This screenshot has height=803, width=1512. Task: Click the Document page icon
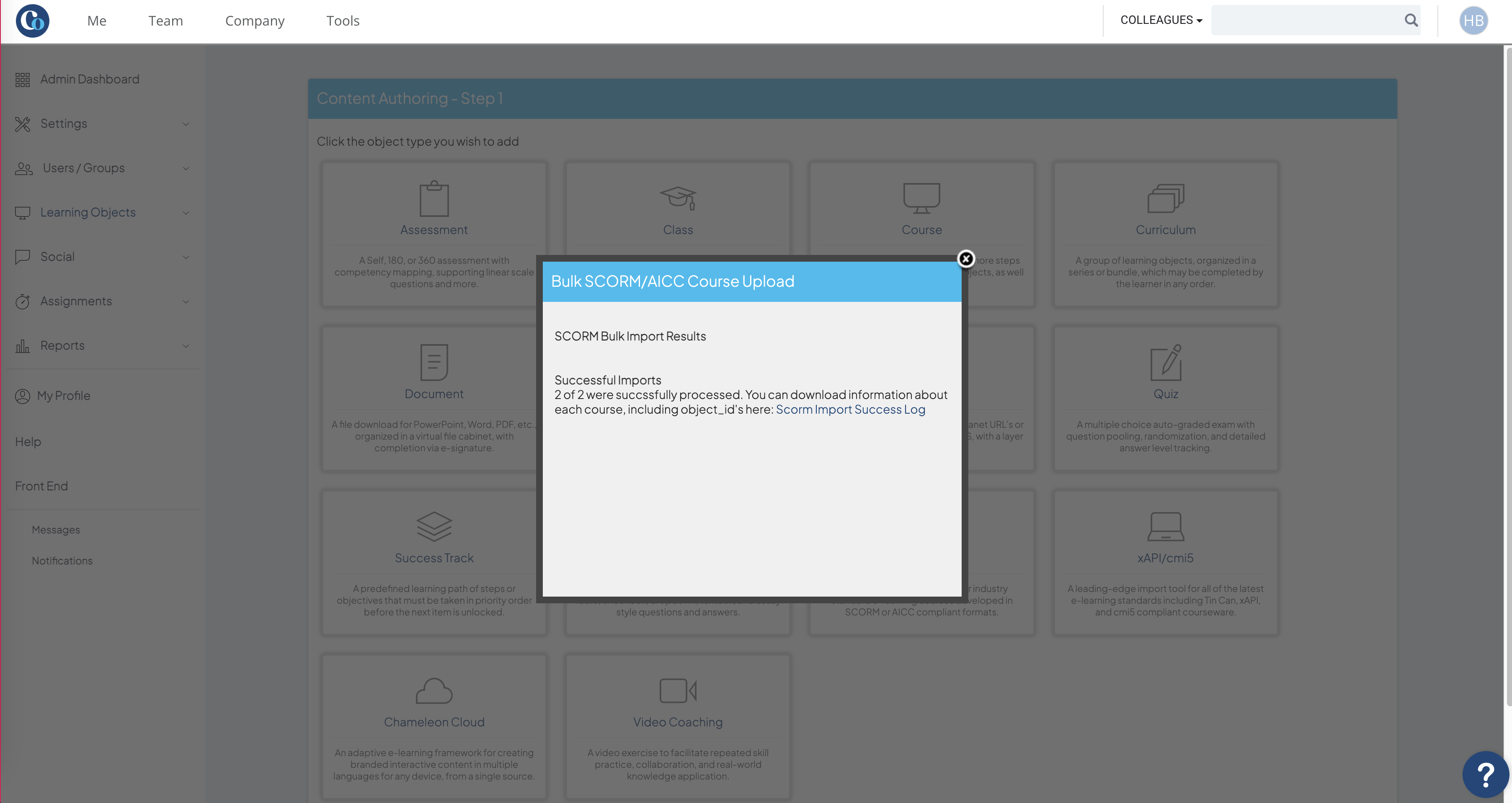434,363
